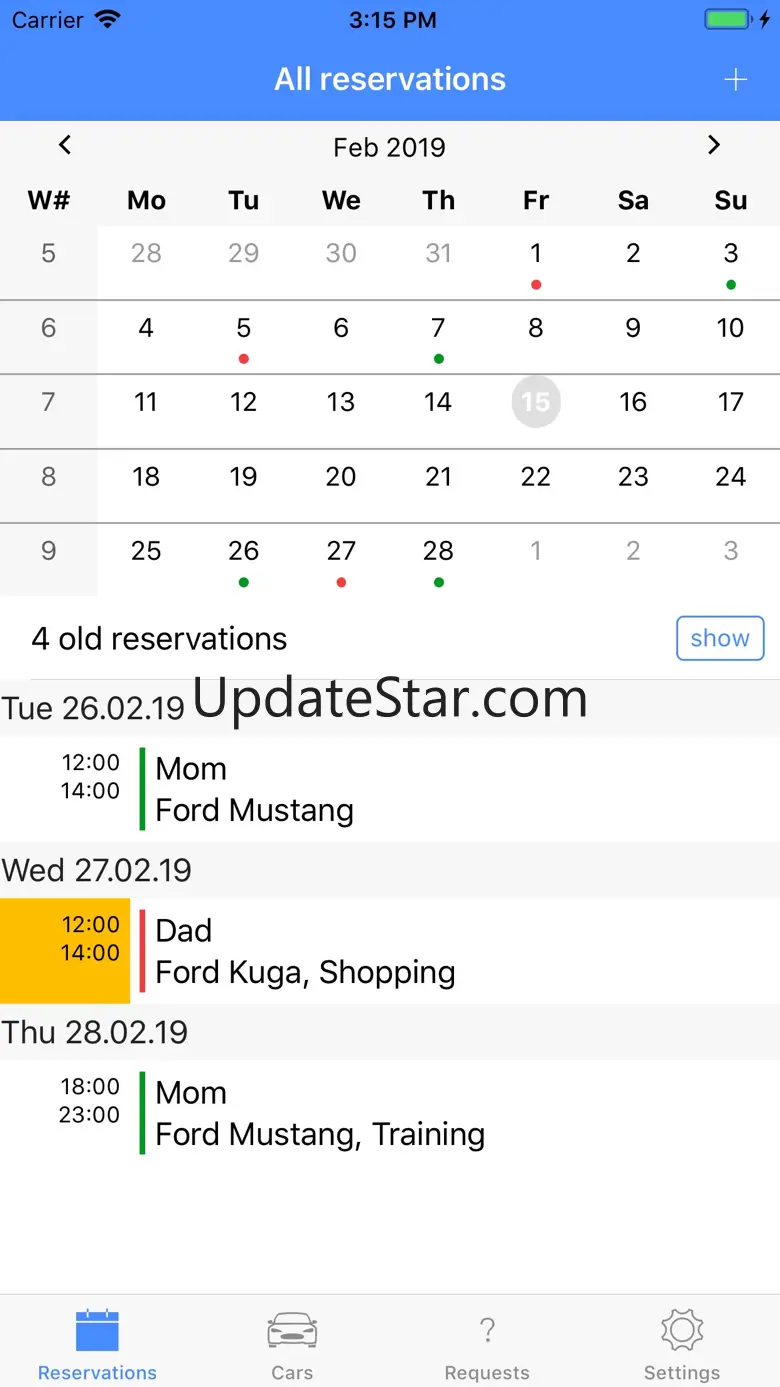Open Mom's Ford Mustang Training reservation

tap(400, 1113)
